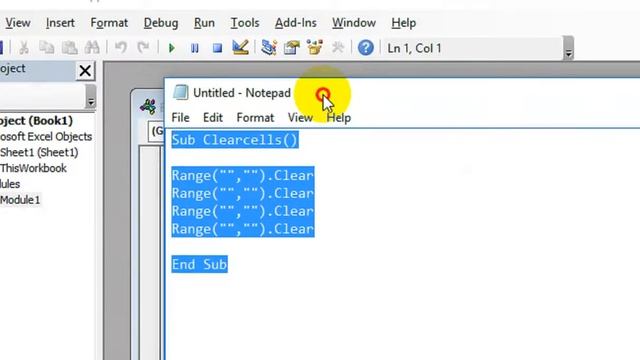Click the blue Help question mark icon
This screenshot has height=360, width=640.
(366, 48)
